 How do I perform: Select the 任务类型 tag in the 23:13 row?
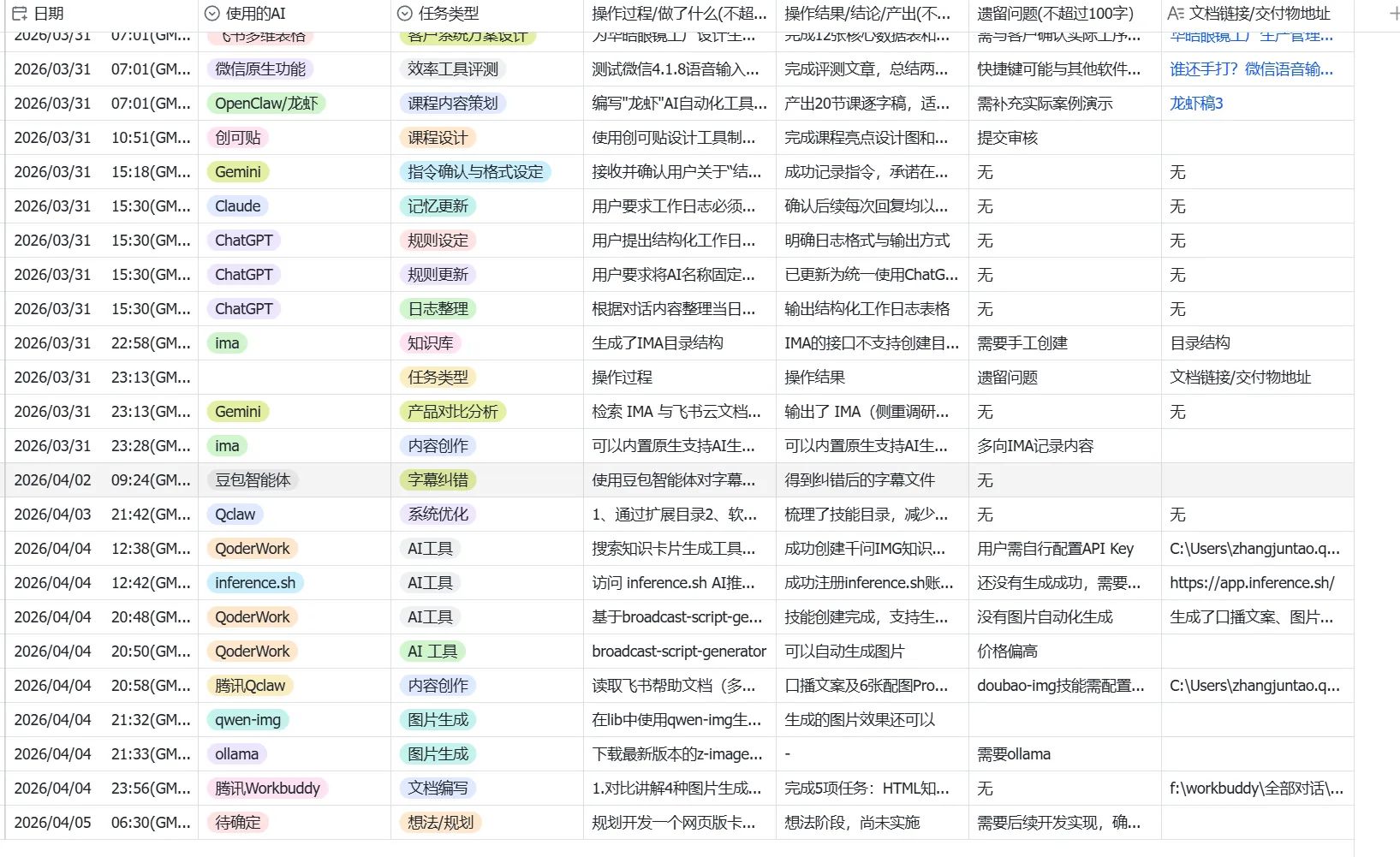tap(438, 378)
